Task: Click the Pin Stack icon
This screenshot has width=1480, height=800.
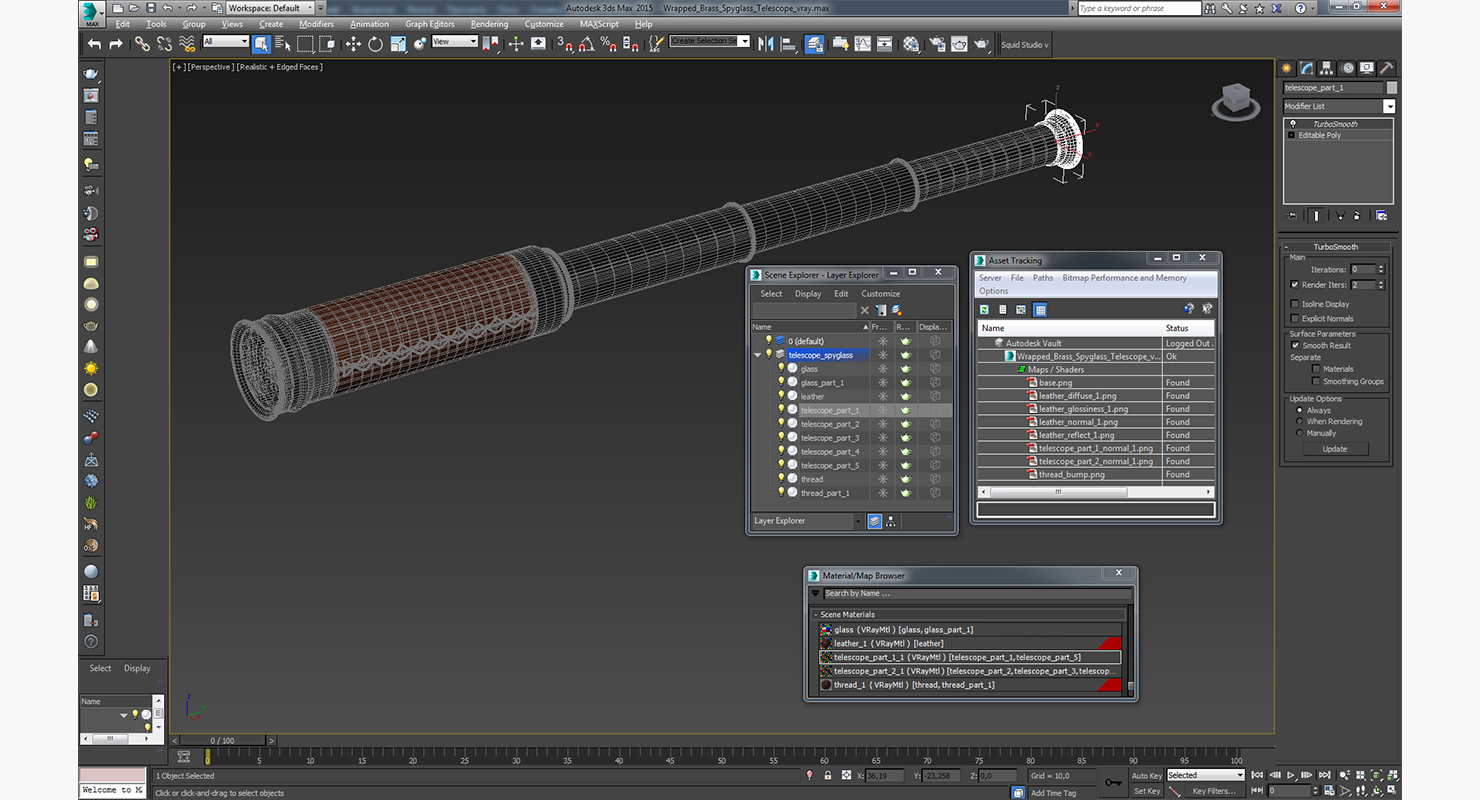Action: click(1293, 215)
